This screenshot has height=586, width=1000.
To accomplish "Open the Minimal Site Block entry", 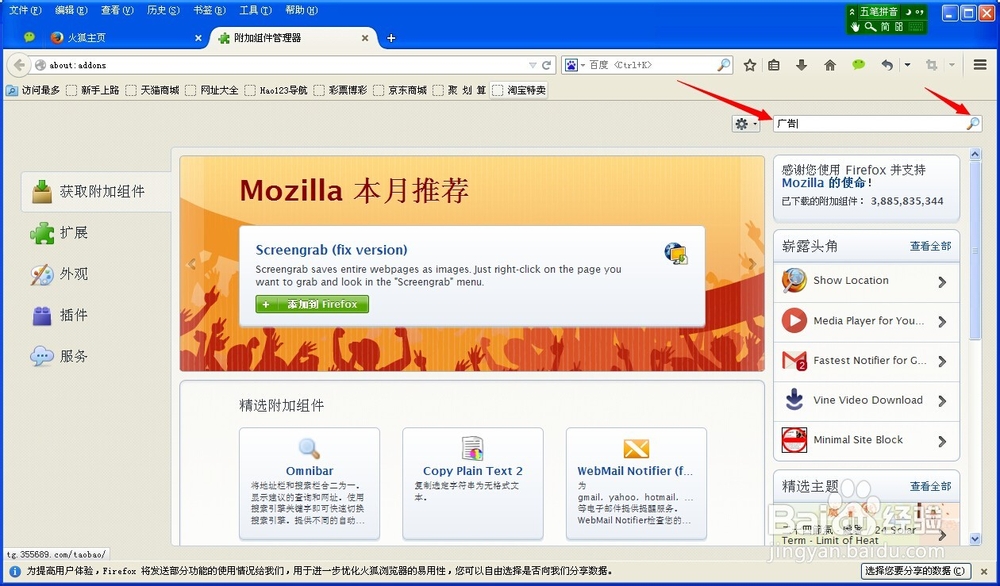I will [x=866, y=440].
